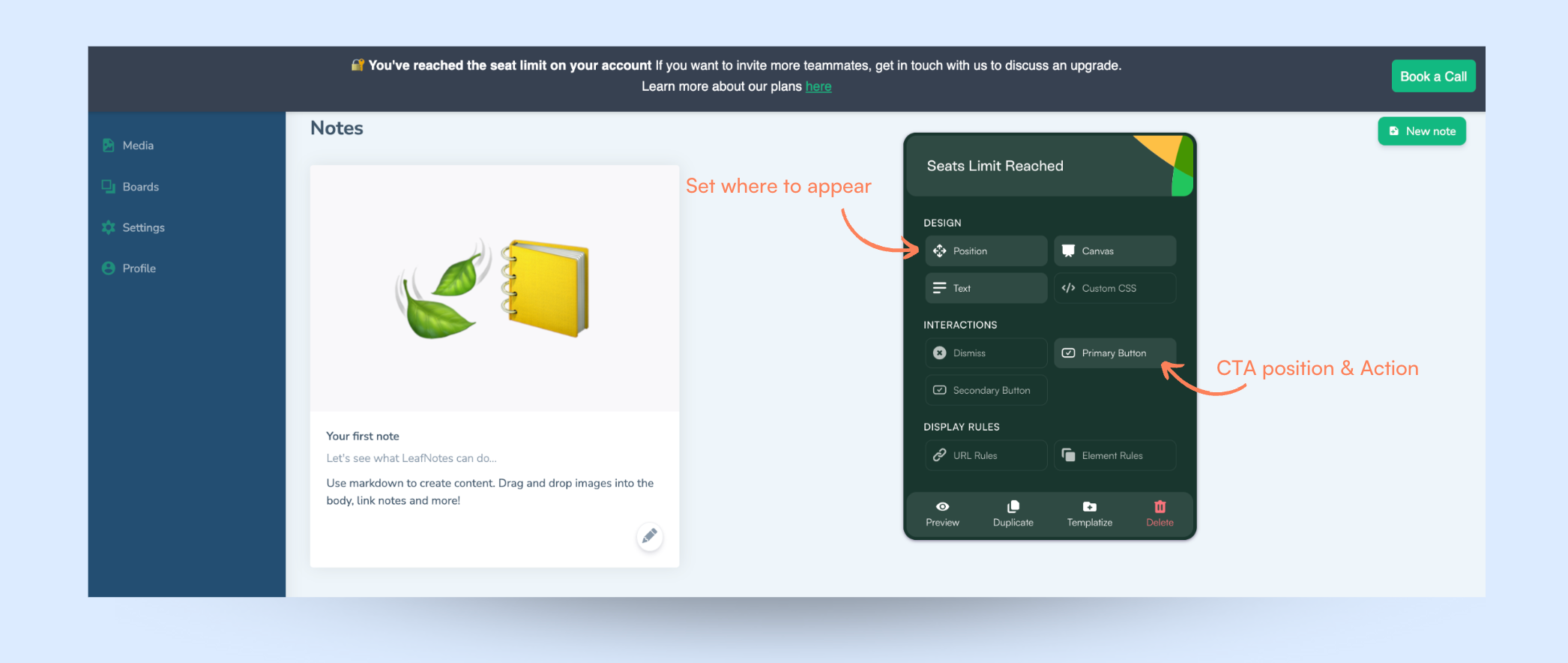Click the leaf notebook note thumbnail
Image resolution: width=1568 pixels, height=663 pixels.
coord(495,289)
